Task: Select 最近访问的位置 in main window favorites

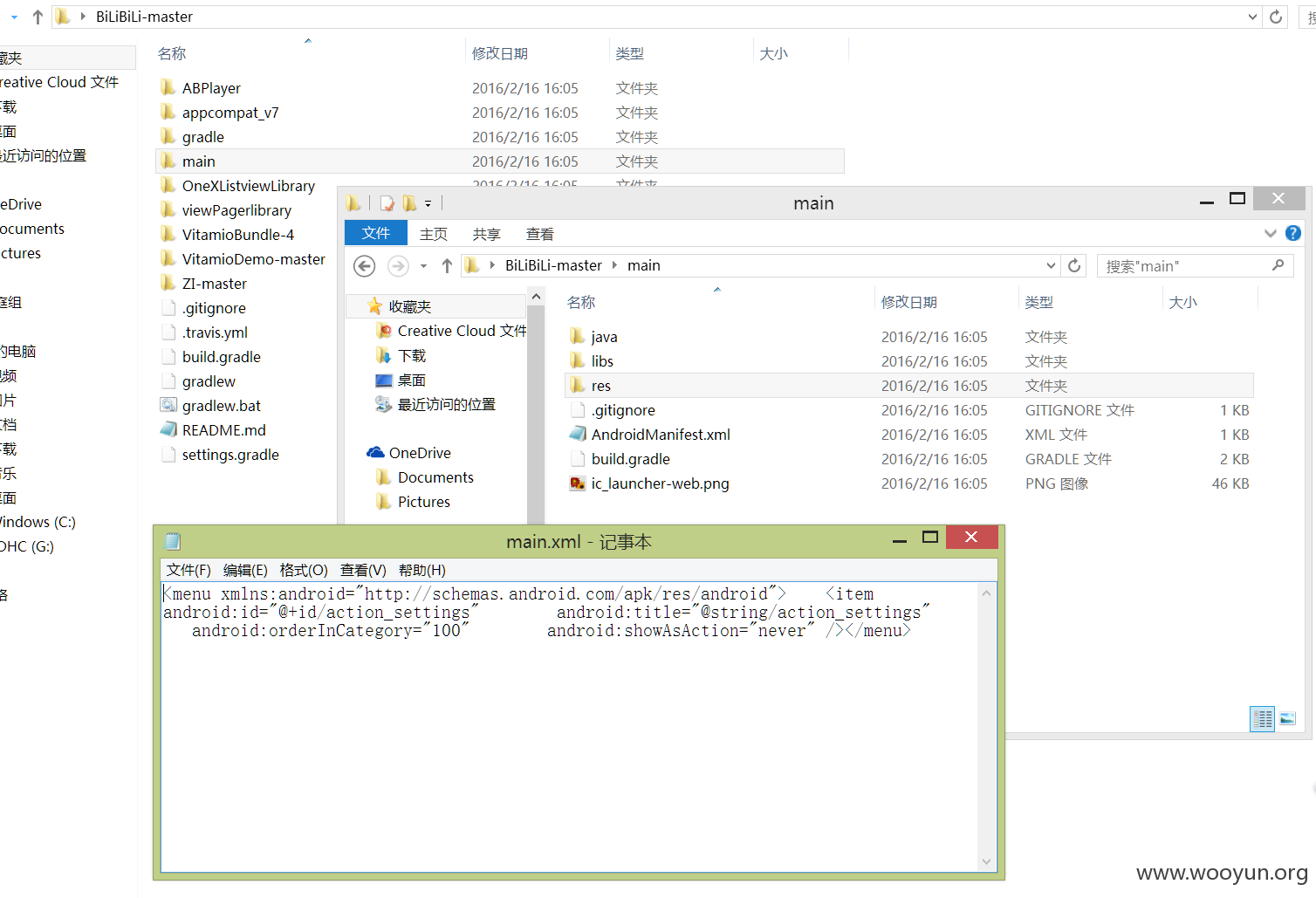Action: pyautogui.click(x=435, y=404)
